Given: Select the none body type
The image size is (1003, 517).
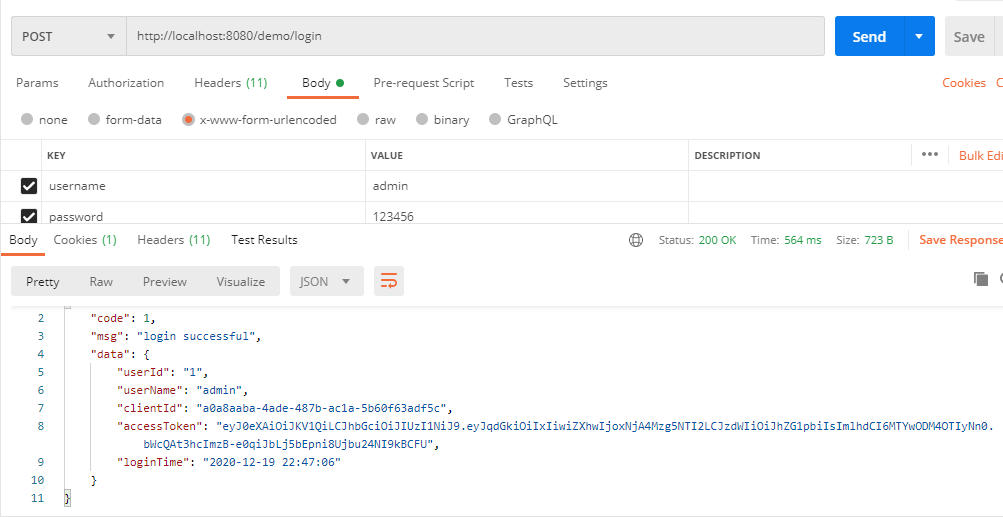Looking at the screenshot, I should click(x=27, y=120).
